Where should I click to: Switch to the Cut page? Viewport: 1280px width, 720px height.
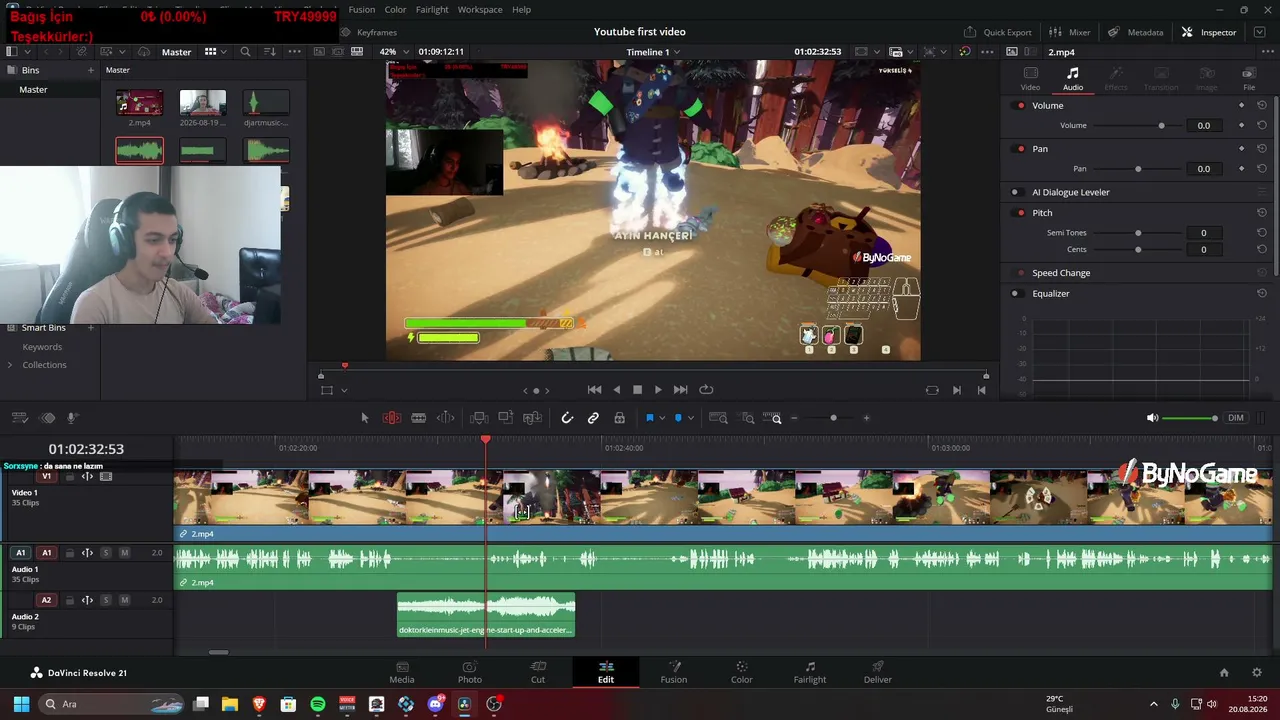[x=538, y=672]
